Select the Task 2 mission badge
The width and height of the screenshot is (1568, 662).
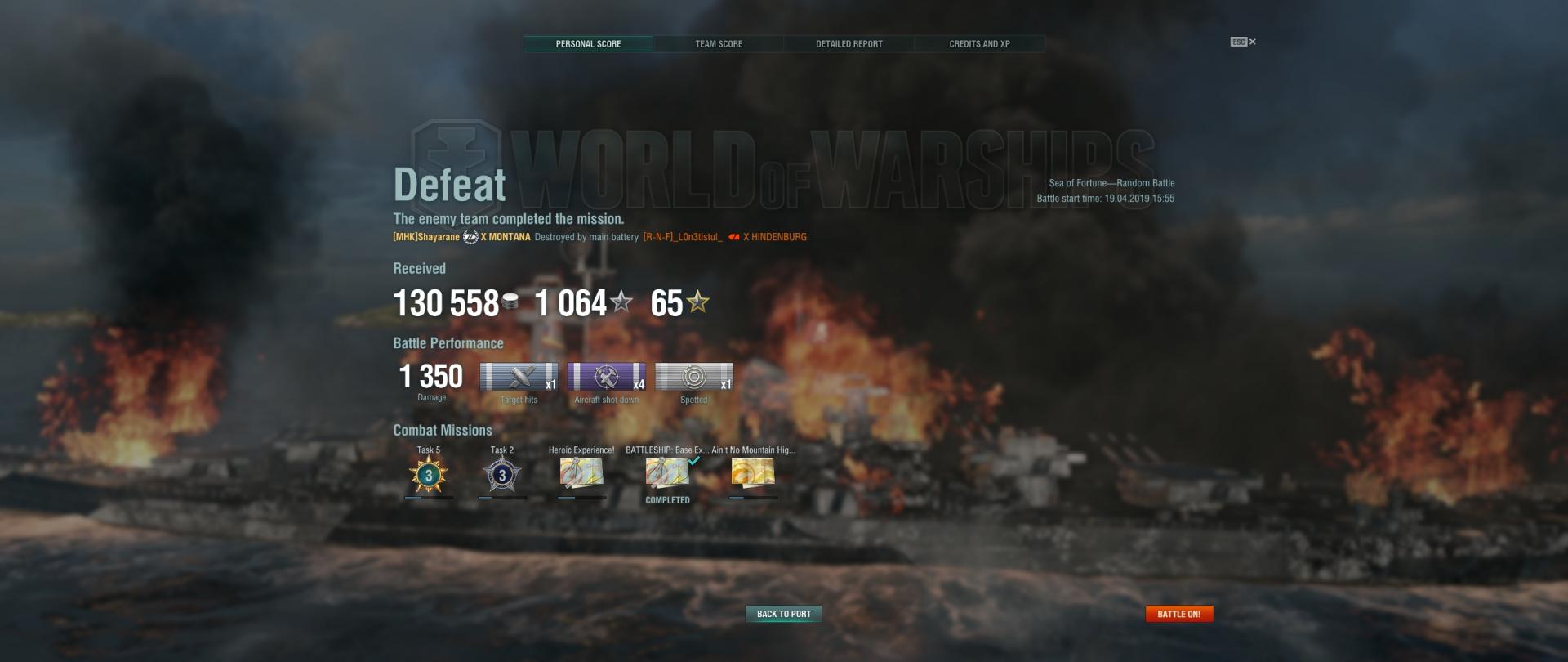point(501,475)
